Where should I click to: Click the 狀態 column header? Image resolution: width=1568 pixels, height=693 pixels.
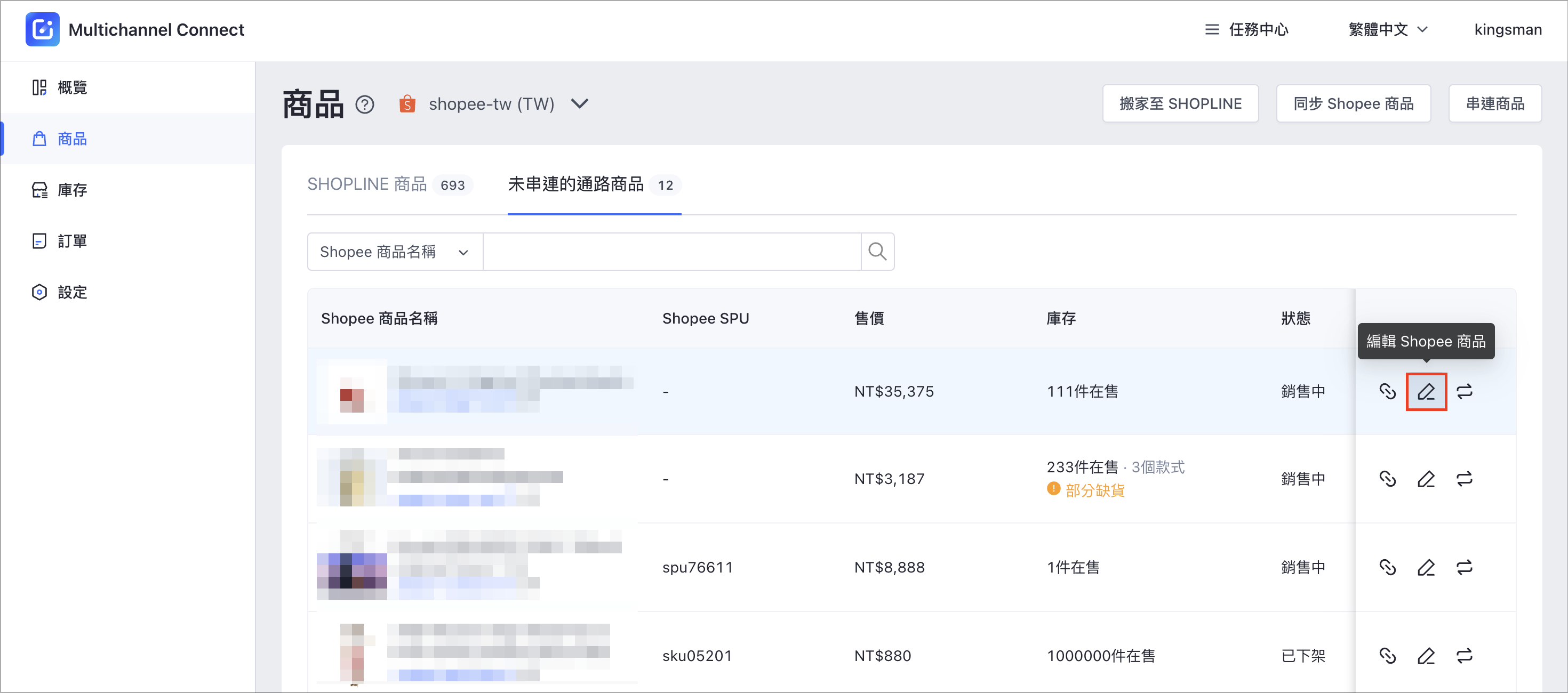[1295, 318]
